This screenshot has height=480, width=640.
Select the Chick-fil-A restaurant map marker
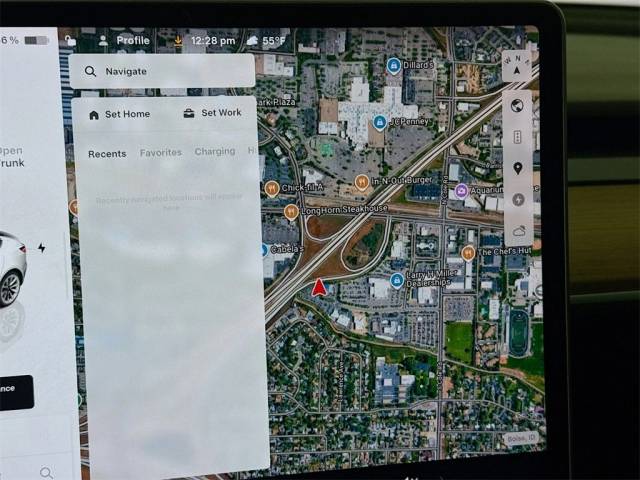coord(271,188)
